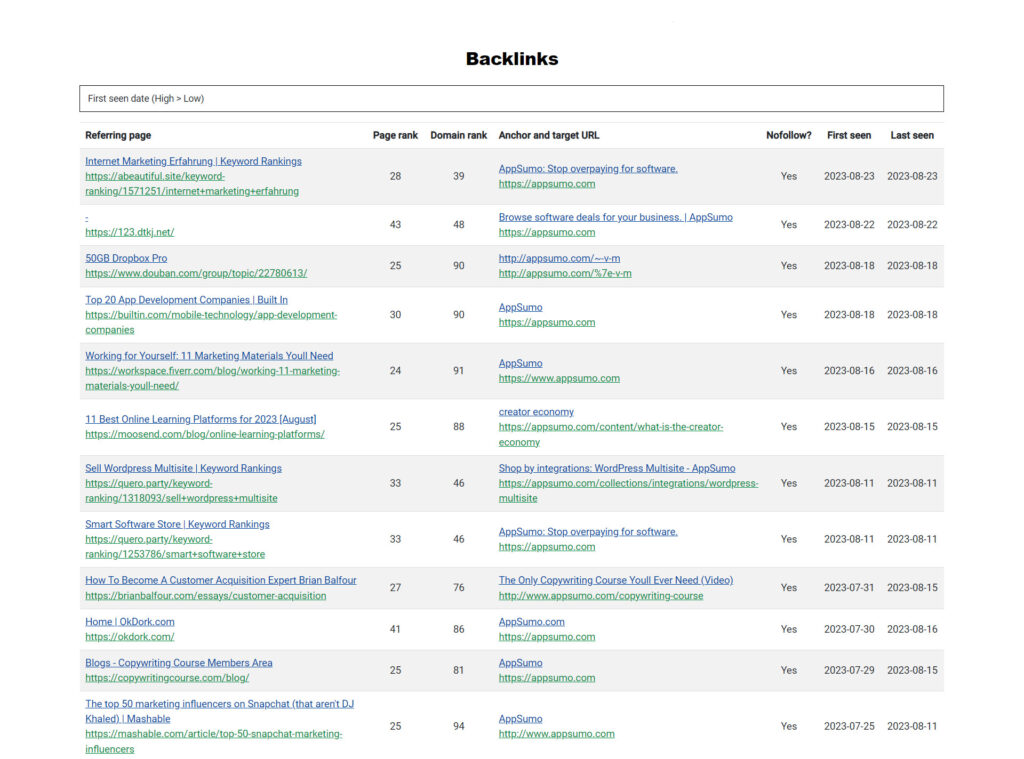
Task: Follow the Browse software deals for your business link
Action: tap(616, 217)
